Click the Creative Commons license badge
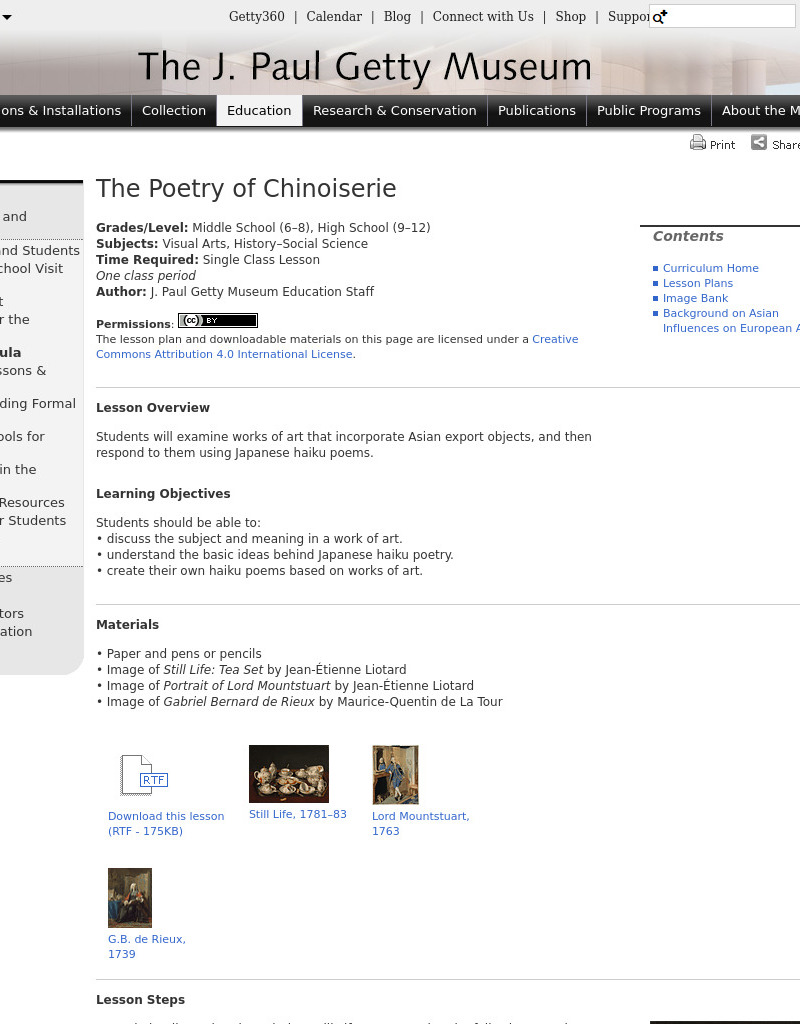 (x=217, y=320)
